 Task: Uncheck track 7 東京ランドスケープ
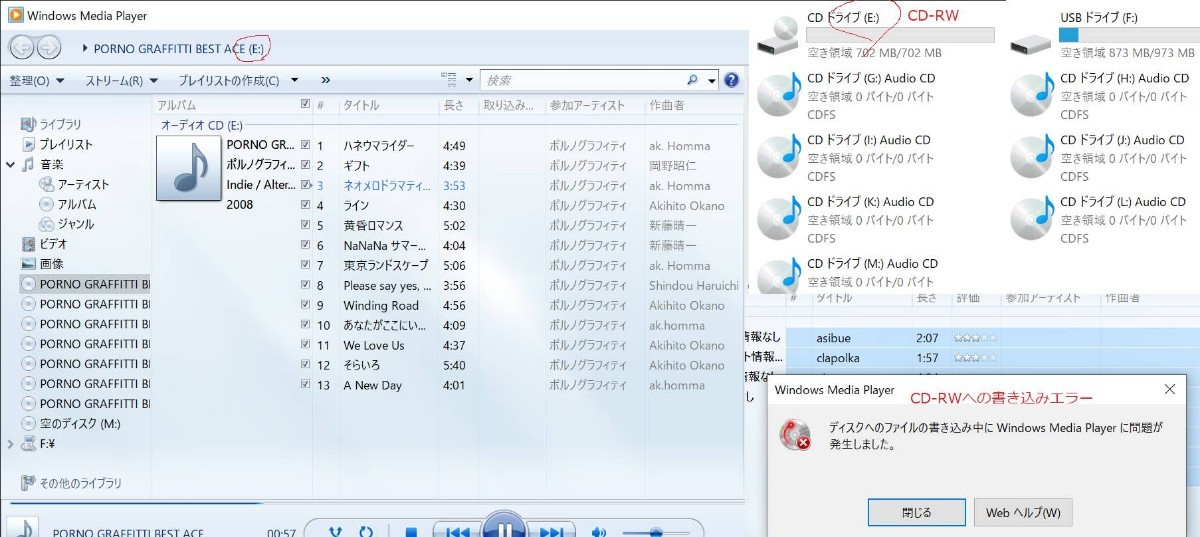click(305, 265)
